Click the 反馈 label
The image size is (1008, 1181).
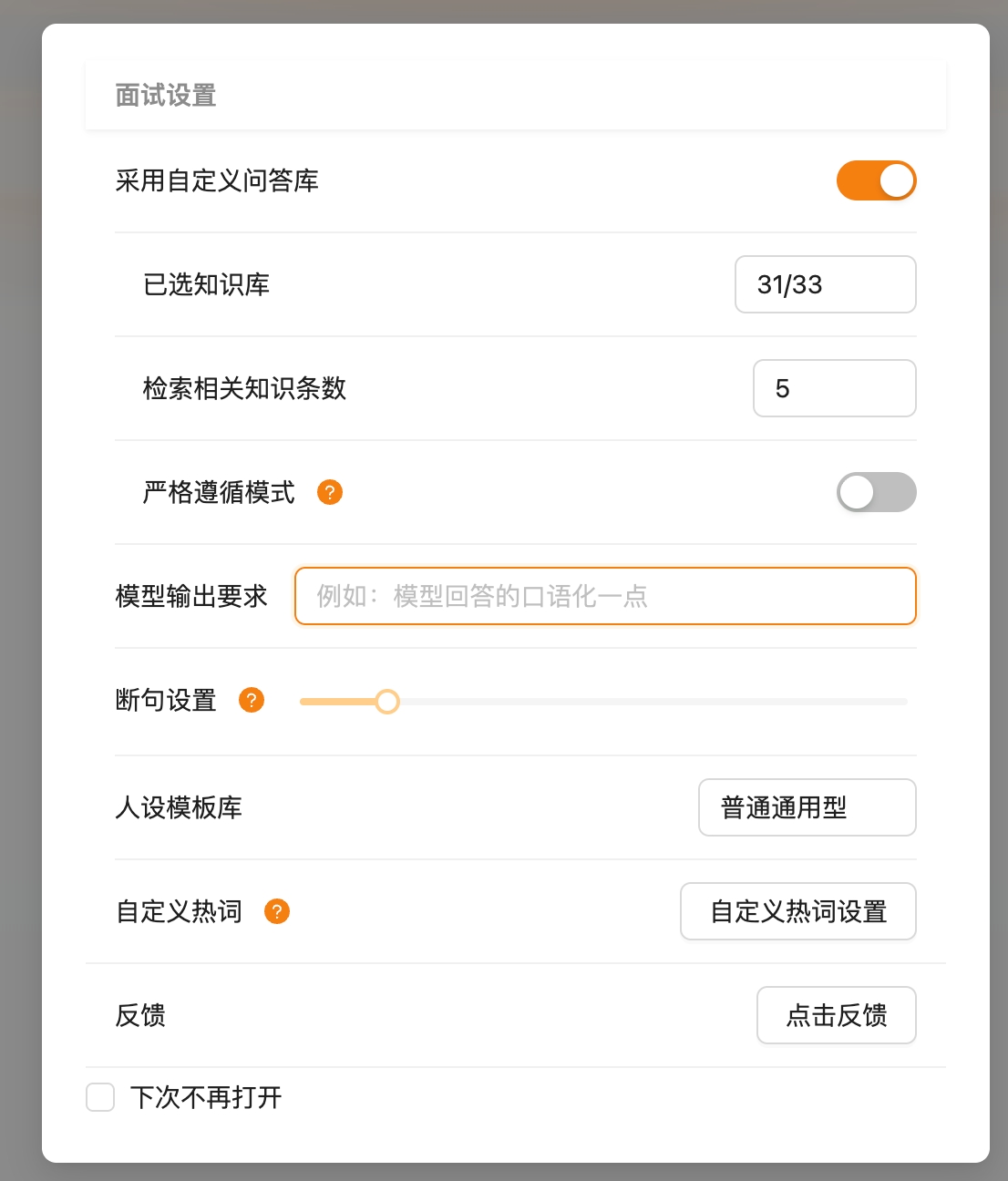tap(139, 1015)
